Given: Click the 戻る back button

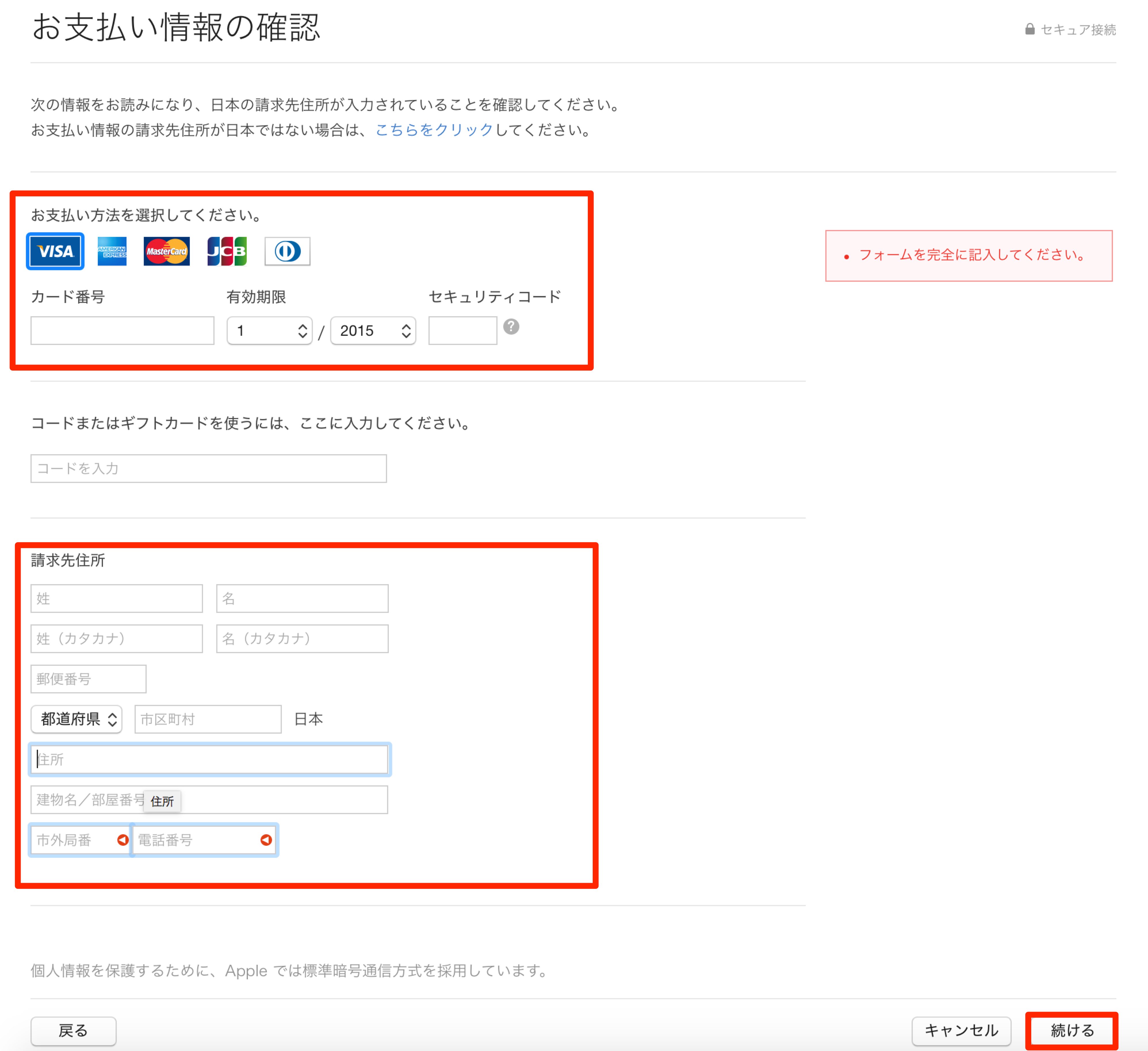Looking at the screenshot, I should 73,1031.
